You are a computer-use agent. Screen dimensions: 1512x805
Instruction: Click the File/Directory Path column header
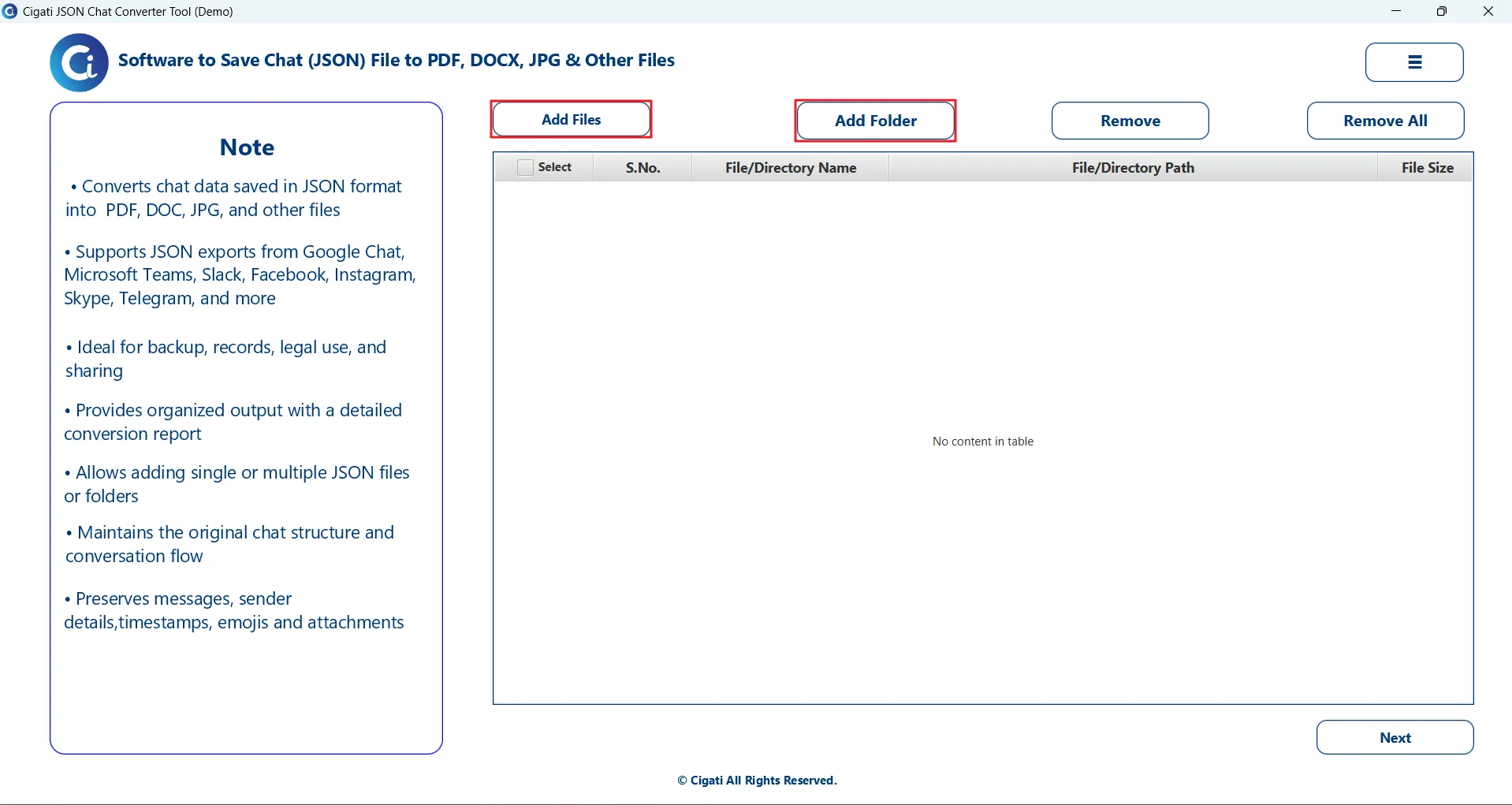pyautogui.click(x=1133, y=167)
